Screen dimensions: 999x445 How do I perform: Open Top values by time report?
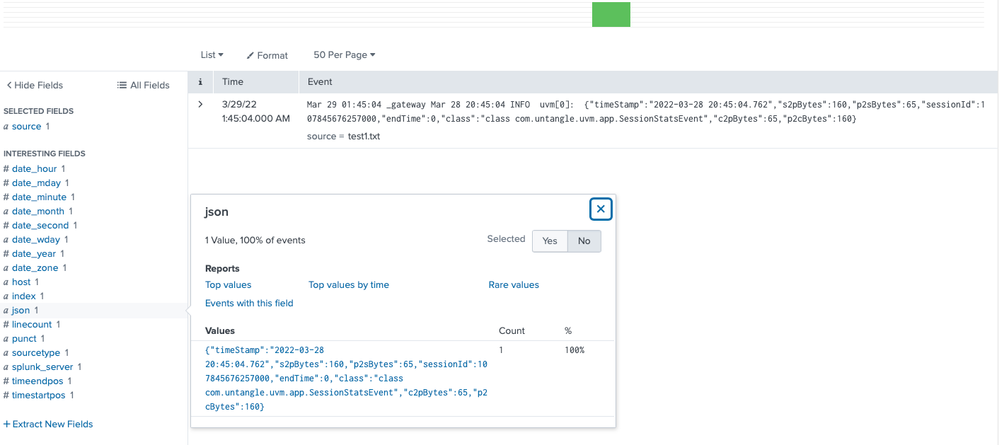tap(348, 285)
